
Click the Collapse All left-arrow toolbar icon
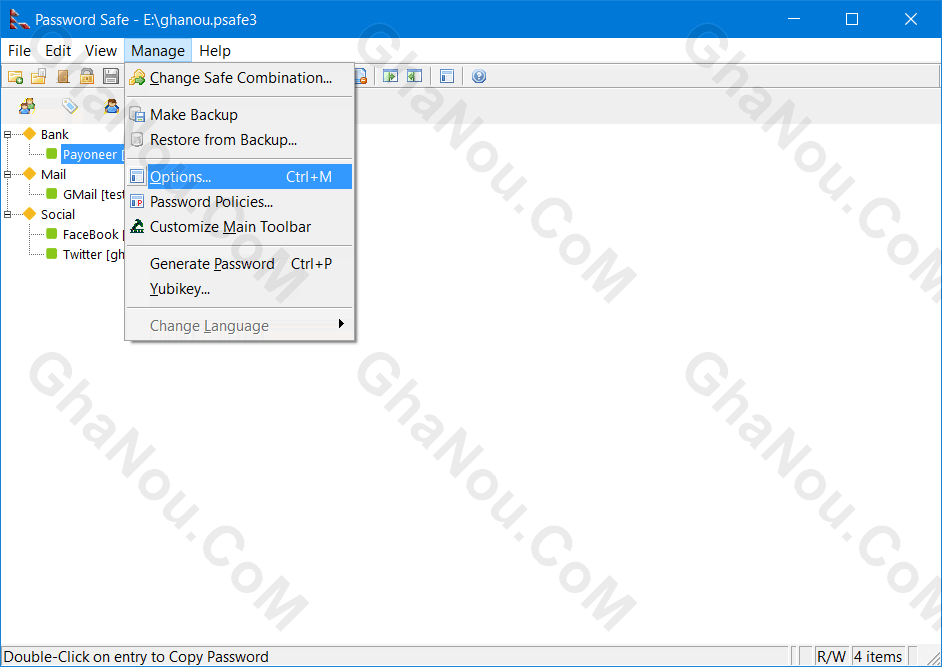coord(415,76)
